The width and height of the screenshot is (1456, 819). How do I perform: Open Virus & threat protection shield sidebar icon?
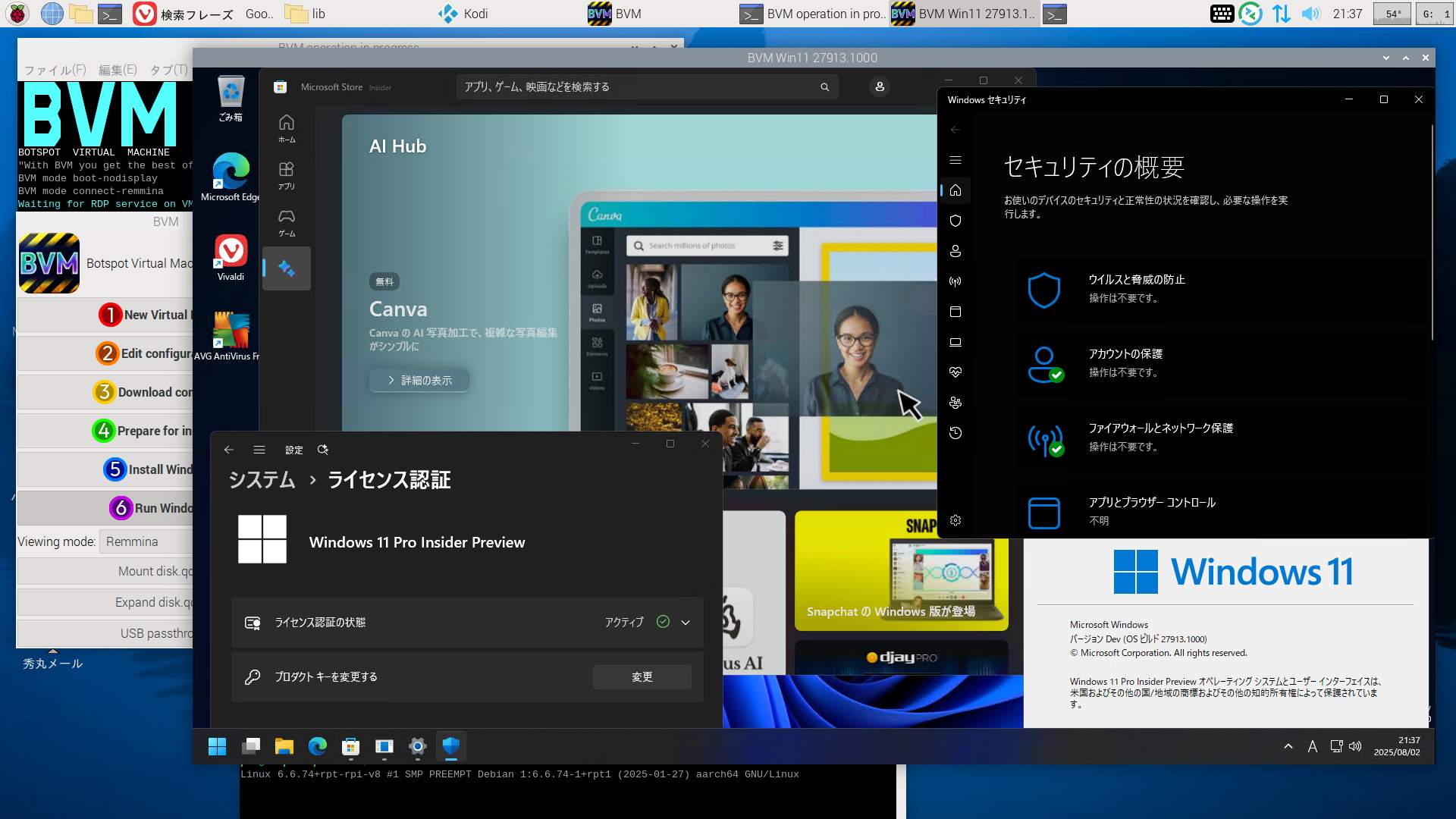[955, 221]
